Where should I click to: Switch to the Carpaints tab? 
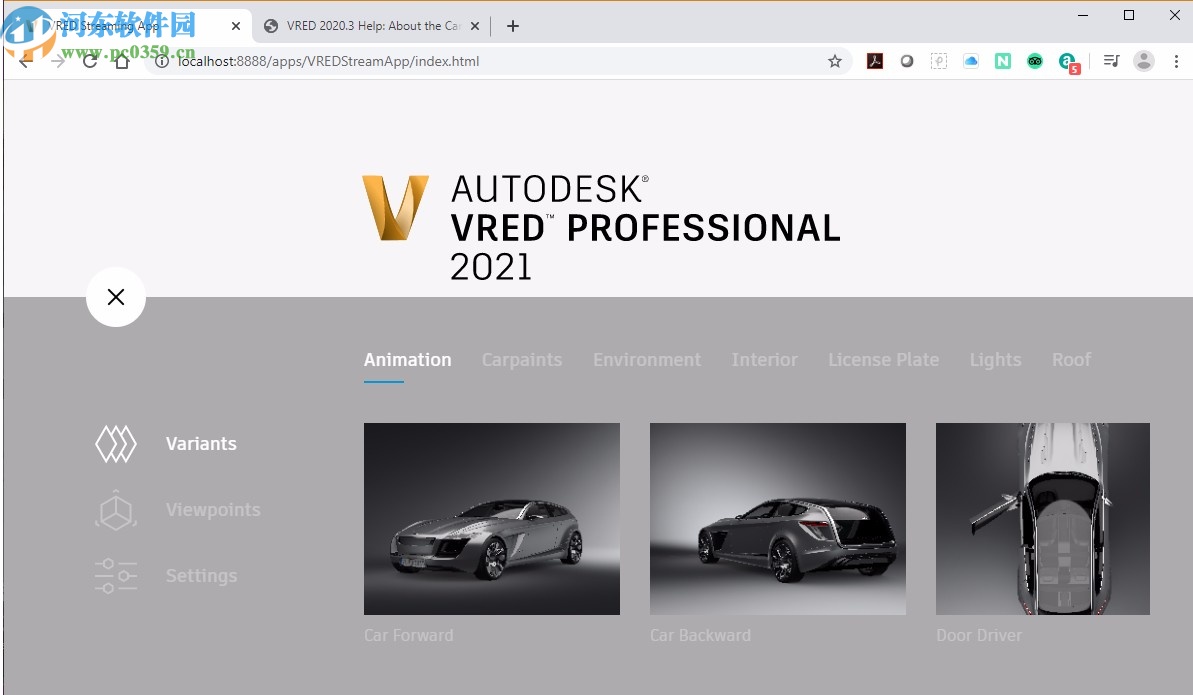522,359
